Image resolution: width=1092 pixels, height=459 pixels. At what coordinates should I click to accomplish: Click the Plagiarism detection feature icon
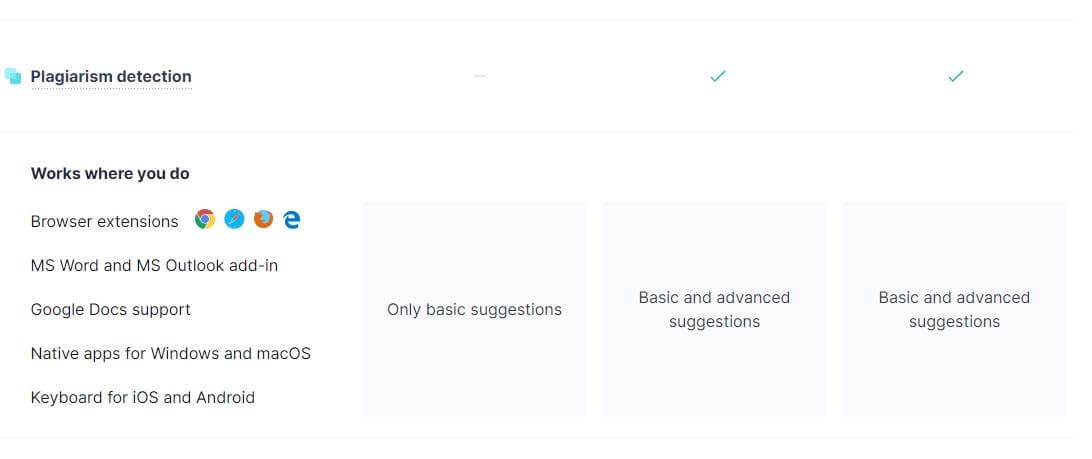pos(13,76)
